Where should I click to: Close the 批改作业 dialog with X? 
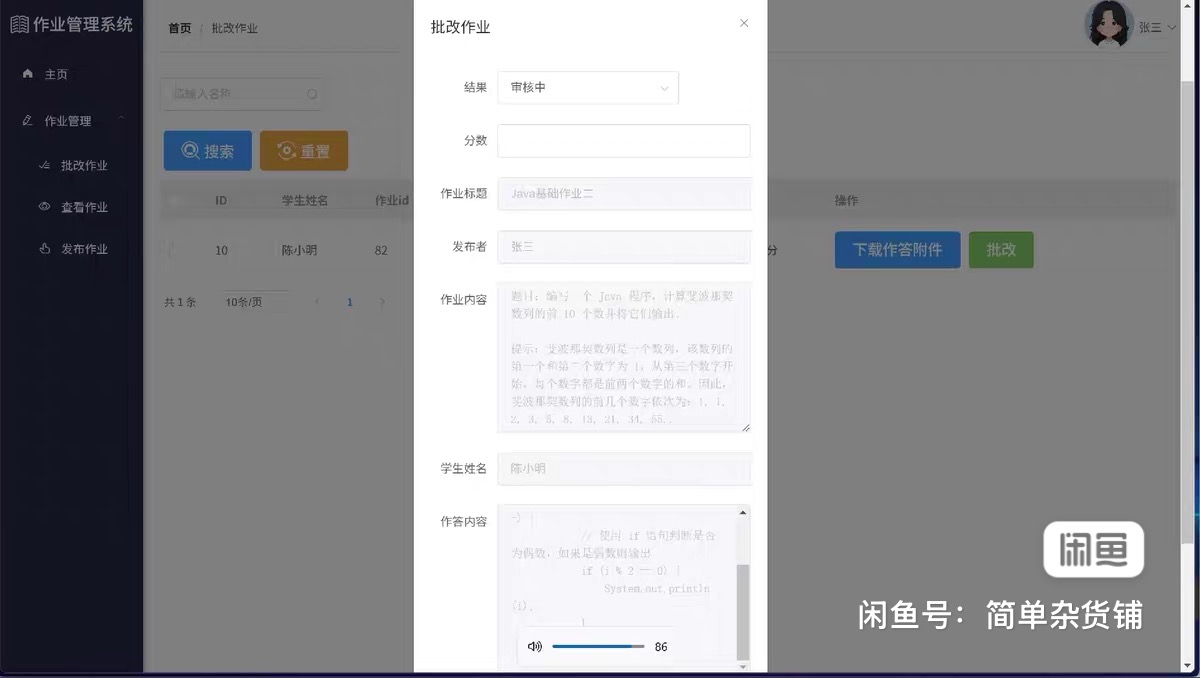pyautogui.click(x=744, y=23)
